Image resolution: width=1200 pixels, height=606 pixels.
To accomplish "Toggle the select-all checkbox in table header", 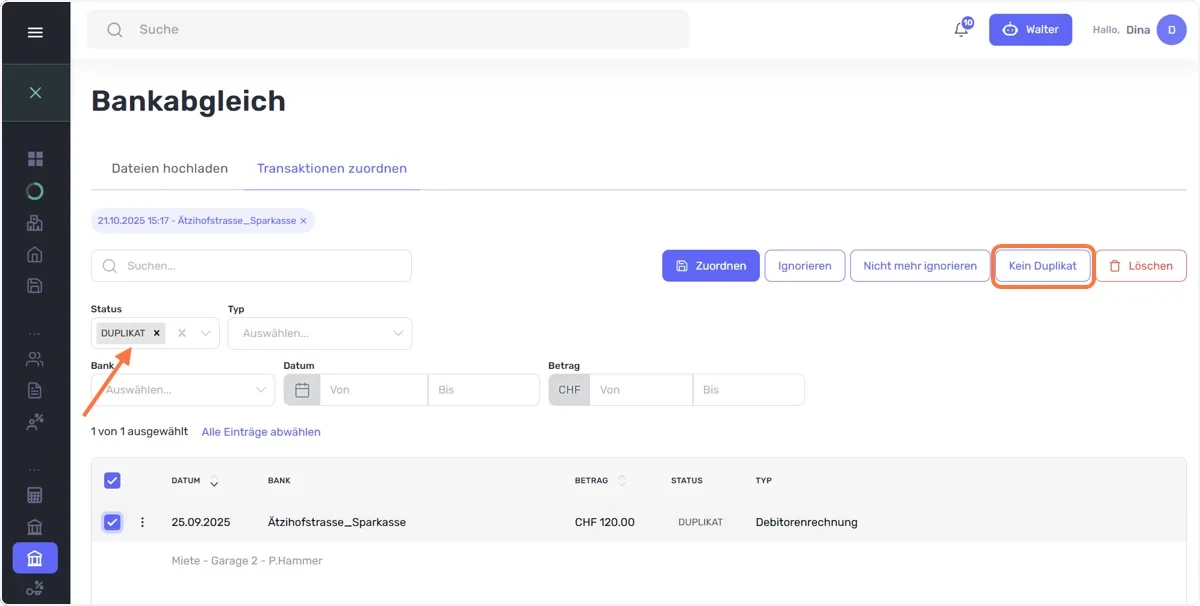I will pos(112,481).
